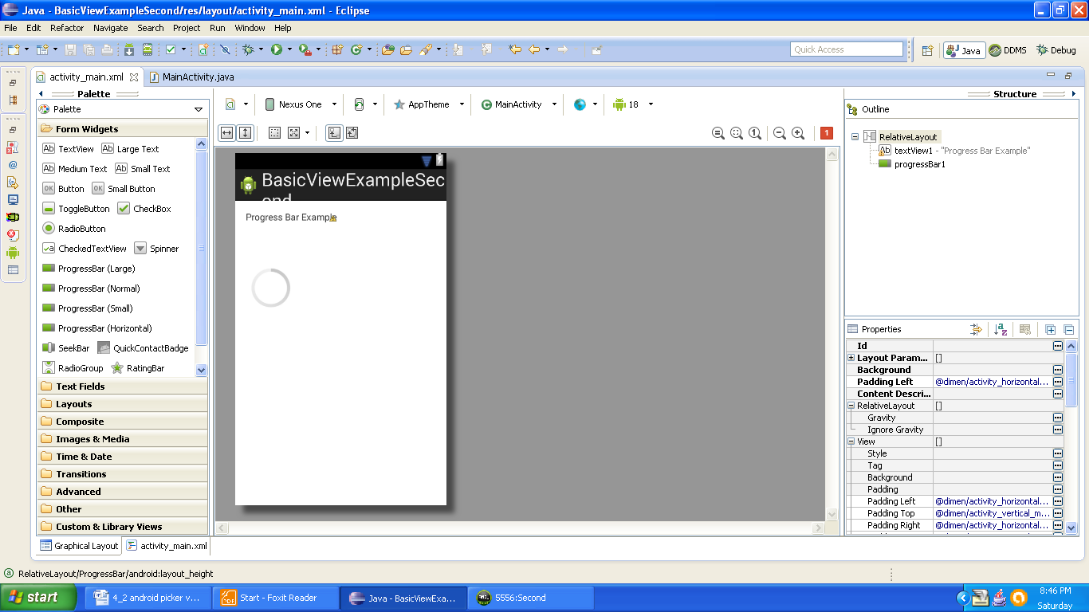Screen dimensions: 1089x612
Task: Open the Refactor menu
Action: tap(67, 28)
